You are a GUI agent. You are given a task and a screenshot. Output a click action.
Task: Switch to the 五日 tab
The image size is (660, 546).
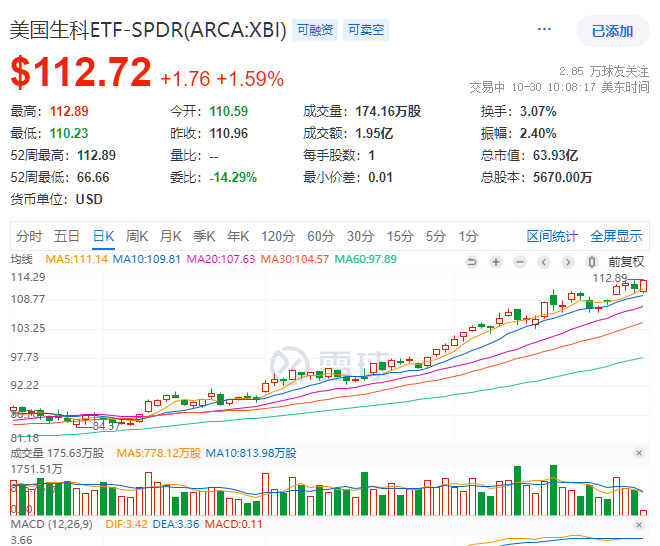coord(67,236)
